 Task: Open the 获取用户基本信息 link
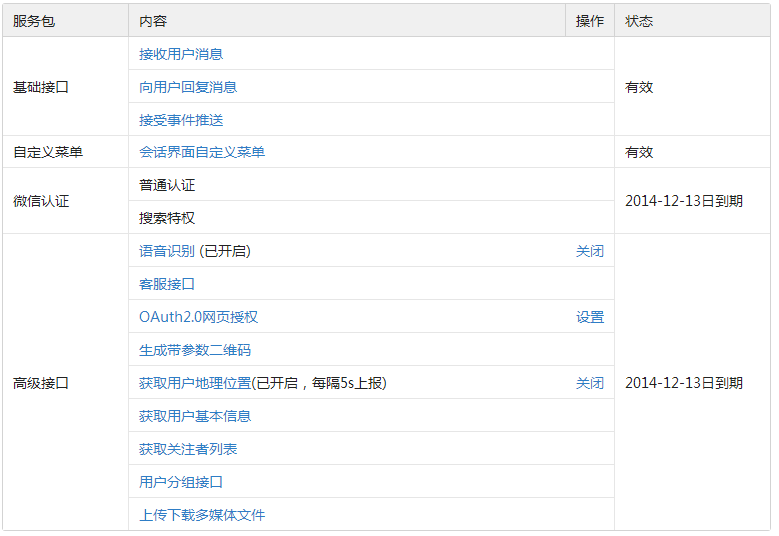[x=195, y=416]
